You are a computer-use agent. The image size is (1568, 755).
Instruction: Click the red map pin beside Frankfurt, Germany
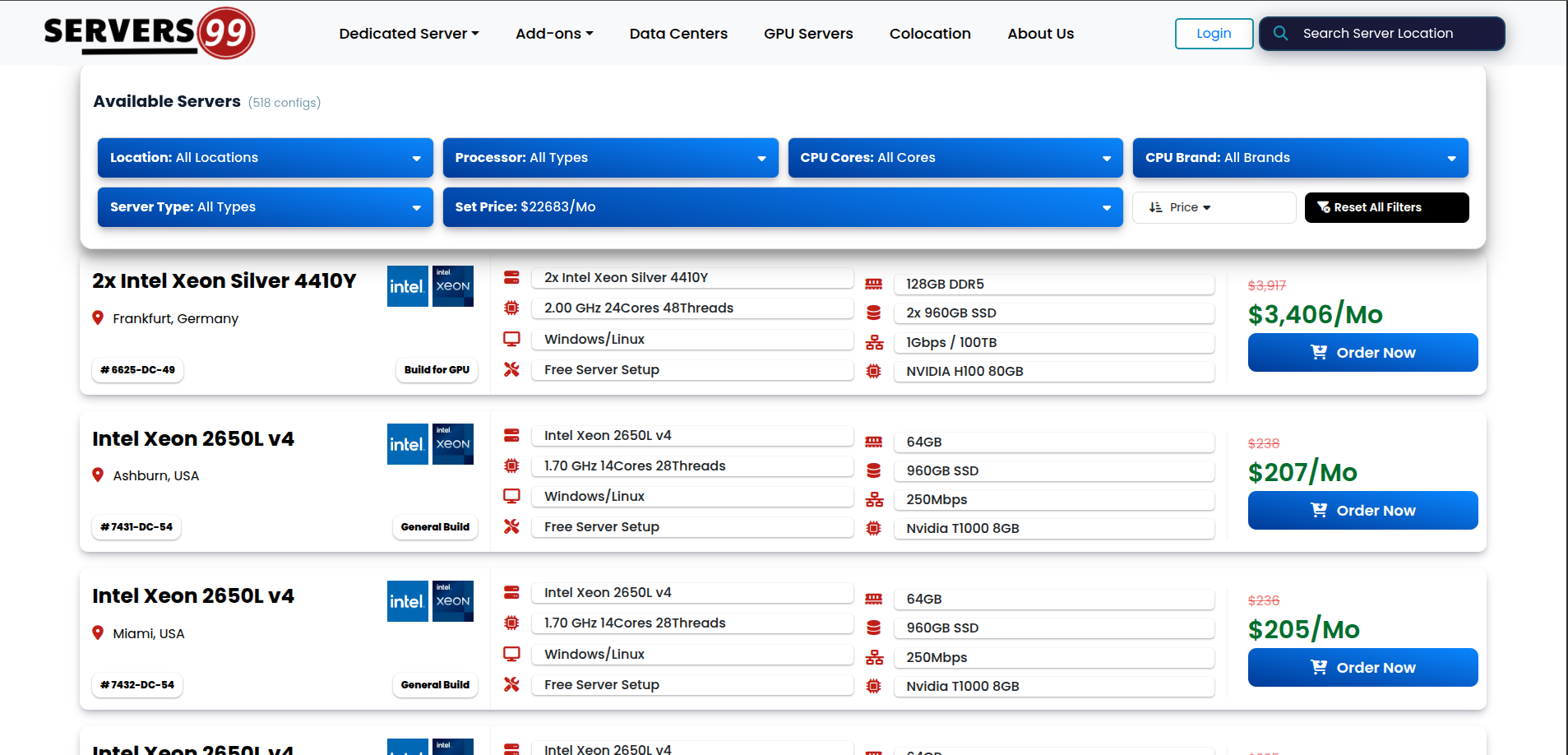coord(98,318)
